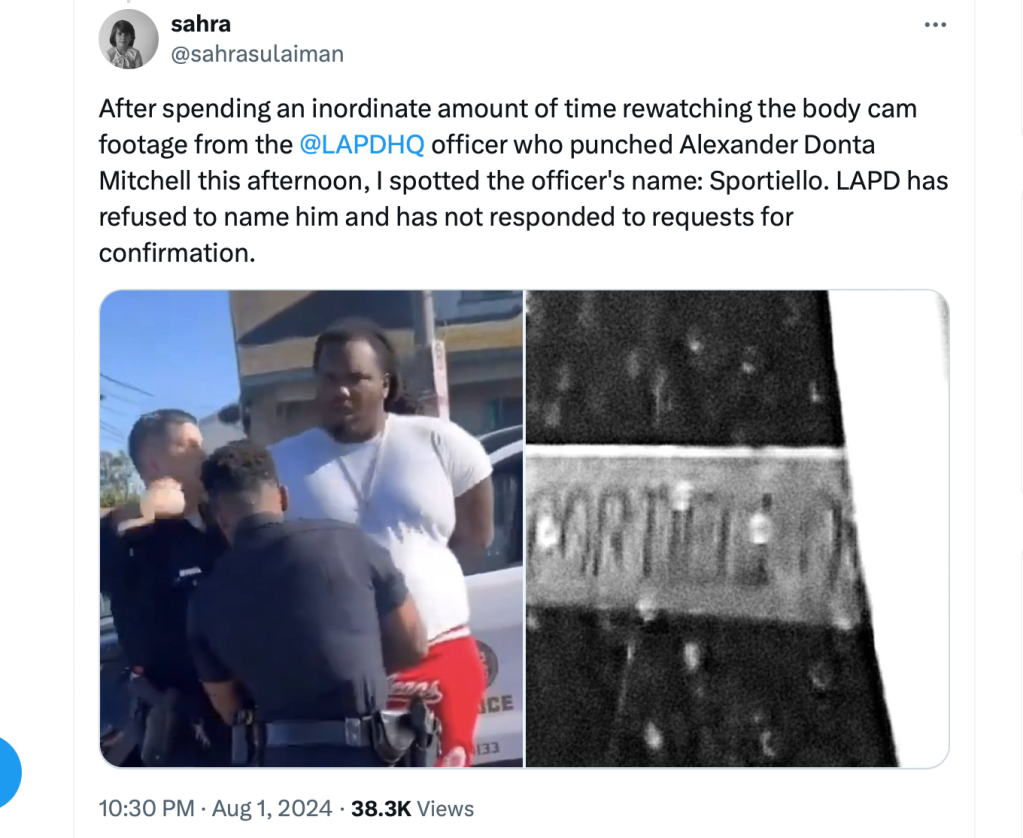The width and height of the screenshot is (1023, 838).
Task: Click the word 'confirmation.' in tweet
Action: click(177, 253)
